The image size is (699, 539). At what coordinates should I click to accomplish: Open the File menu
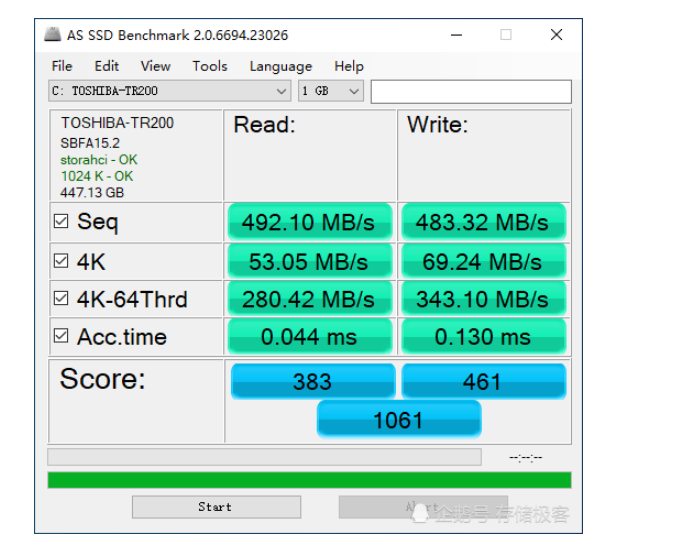[62, 66]
